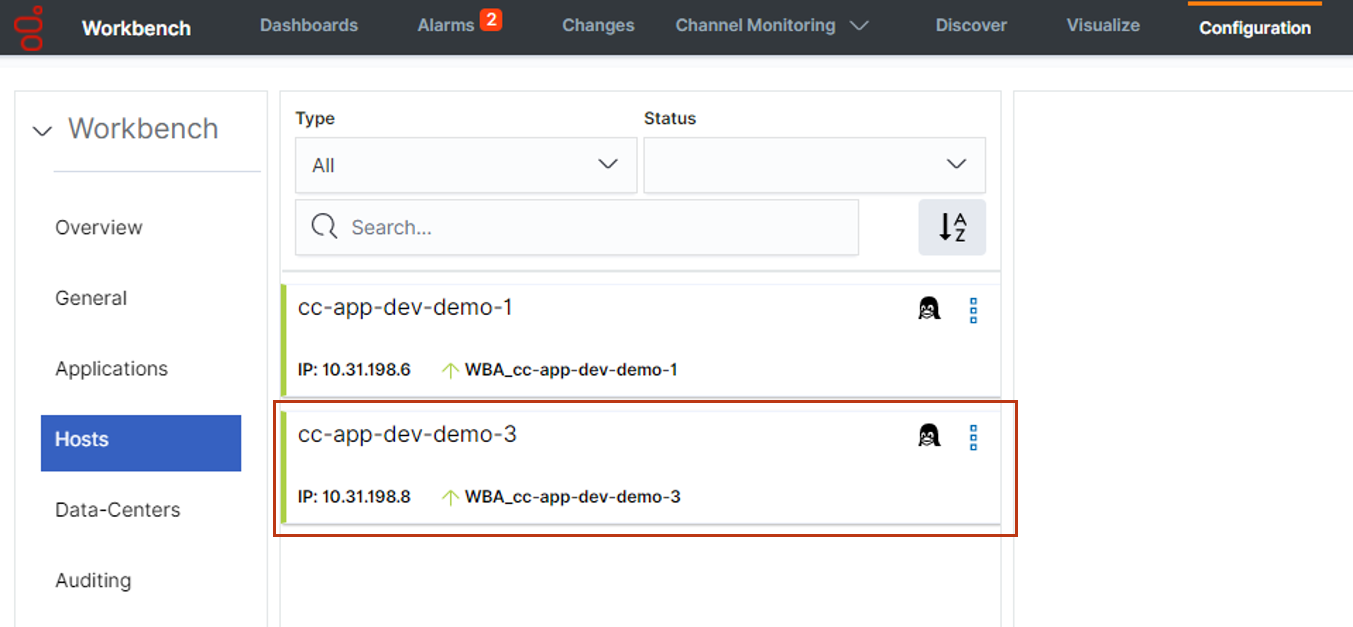Image resolution: width=1353 pixels, height=627 pixels.
Task: Open Applications in the sidebar
Action: tap(112, 369)
